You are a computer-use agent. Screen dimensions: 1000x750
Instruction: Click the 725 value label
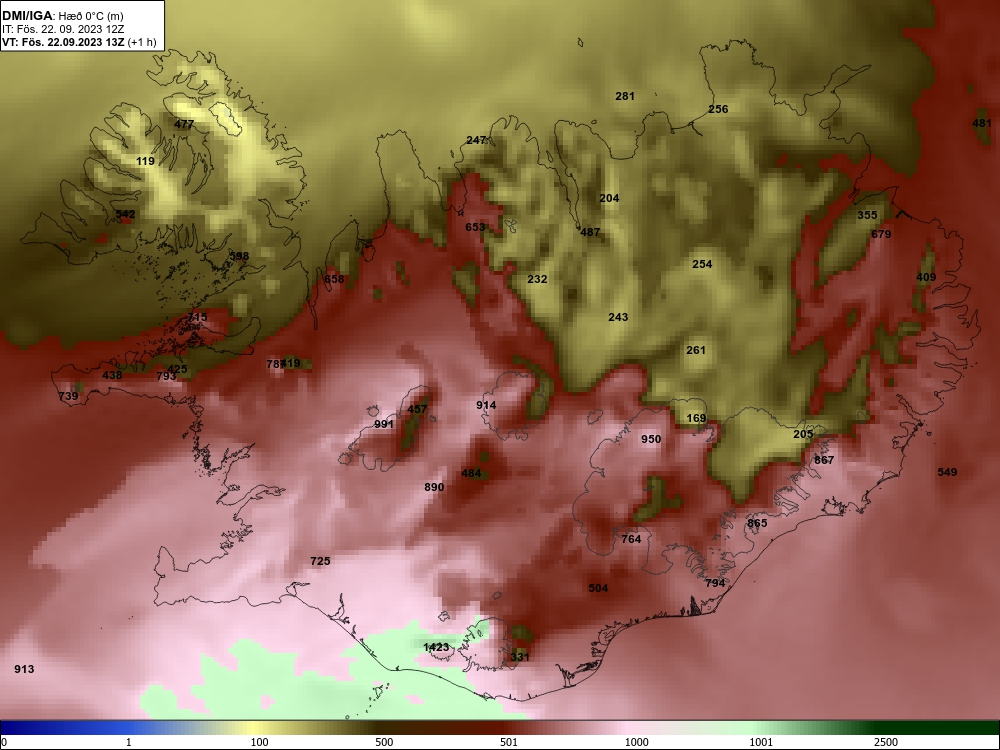click(320, 561)
